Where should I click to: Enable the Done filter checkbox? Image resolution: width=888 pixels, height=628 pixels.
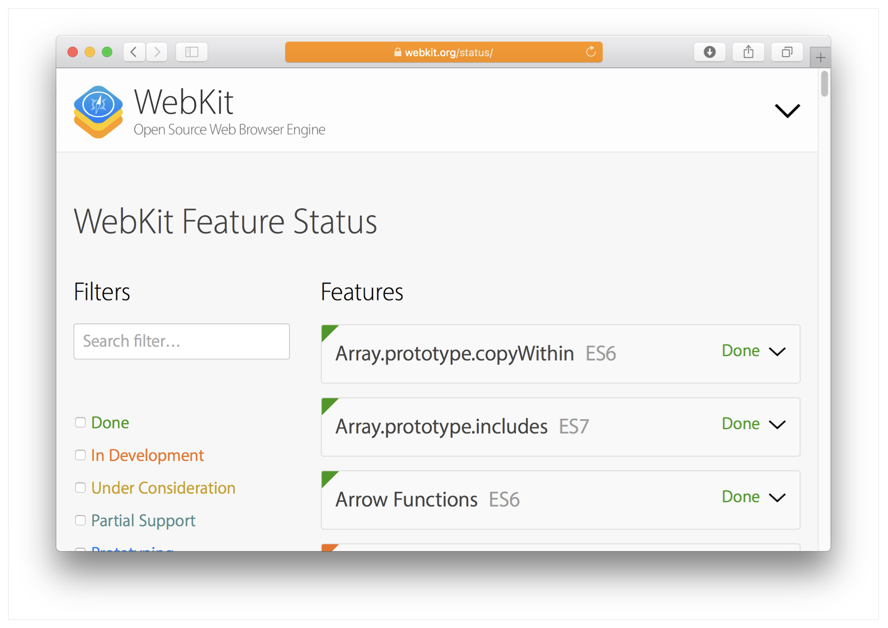coord(80,423)
